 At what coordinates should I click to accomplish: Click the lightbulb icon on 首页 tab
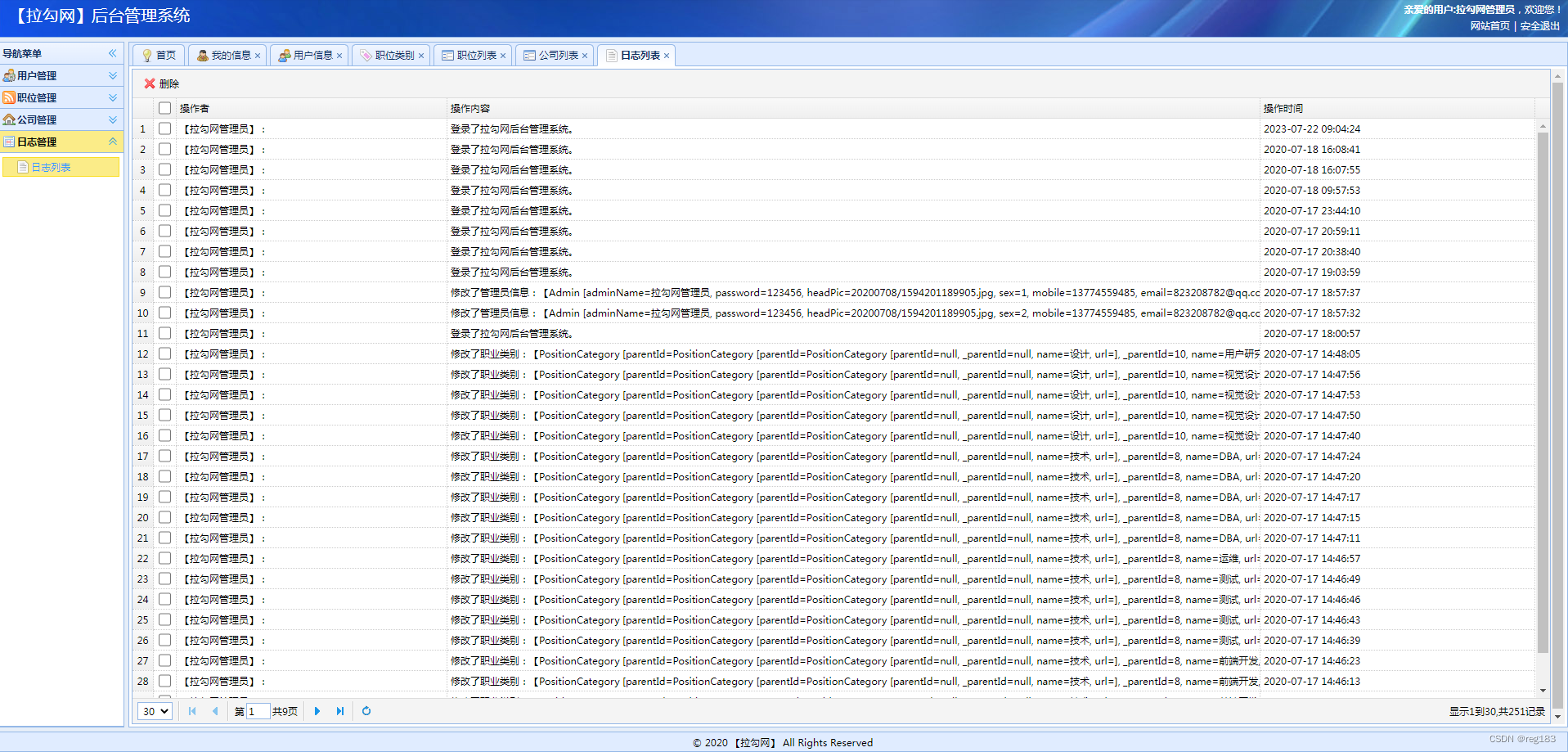pos(147,56)
